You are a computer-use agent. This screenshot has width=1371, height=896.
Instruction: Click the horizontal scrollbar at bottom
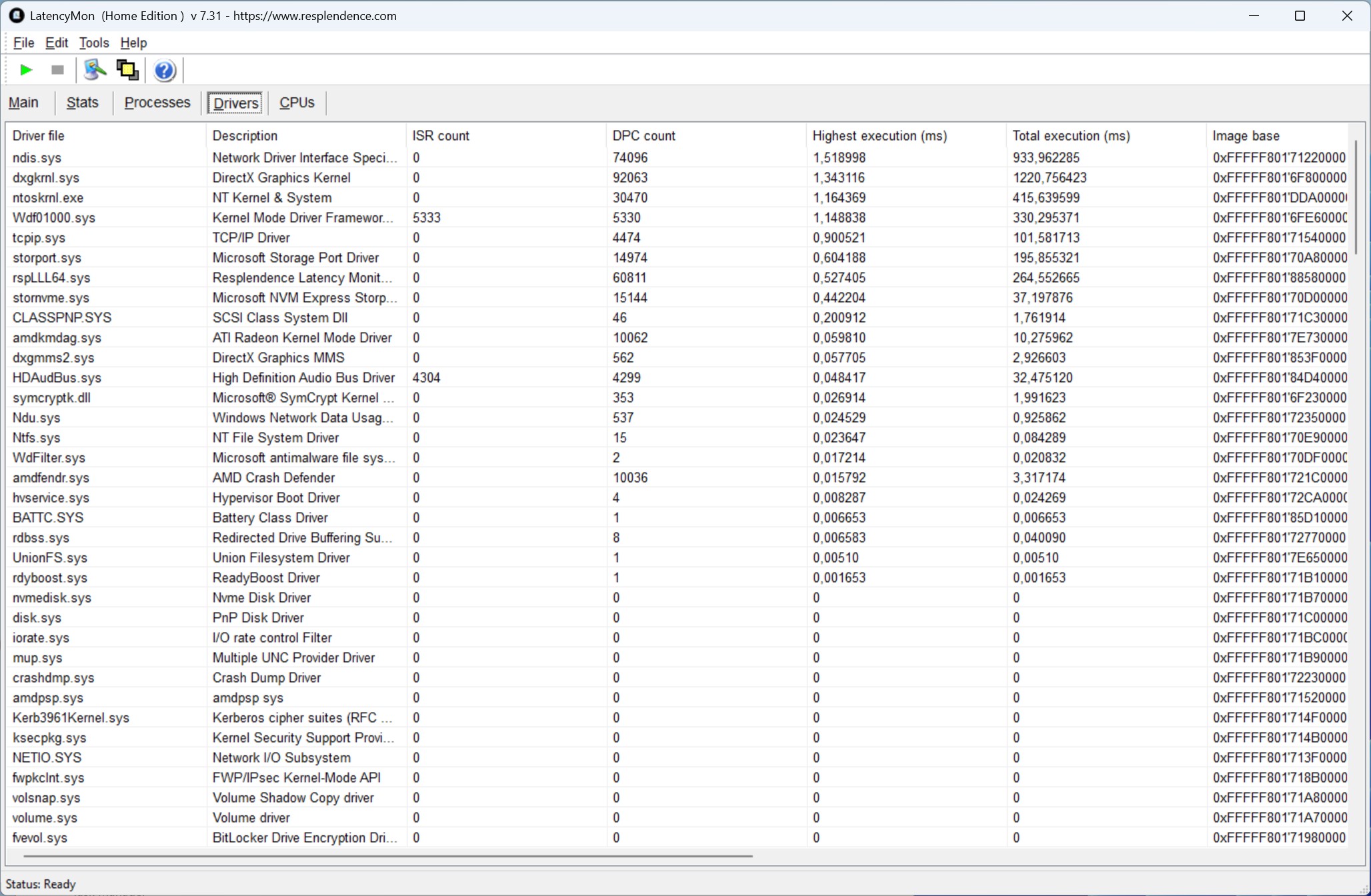click(x=387, y=855)
